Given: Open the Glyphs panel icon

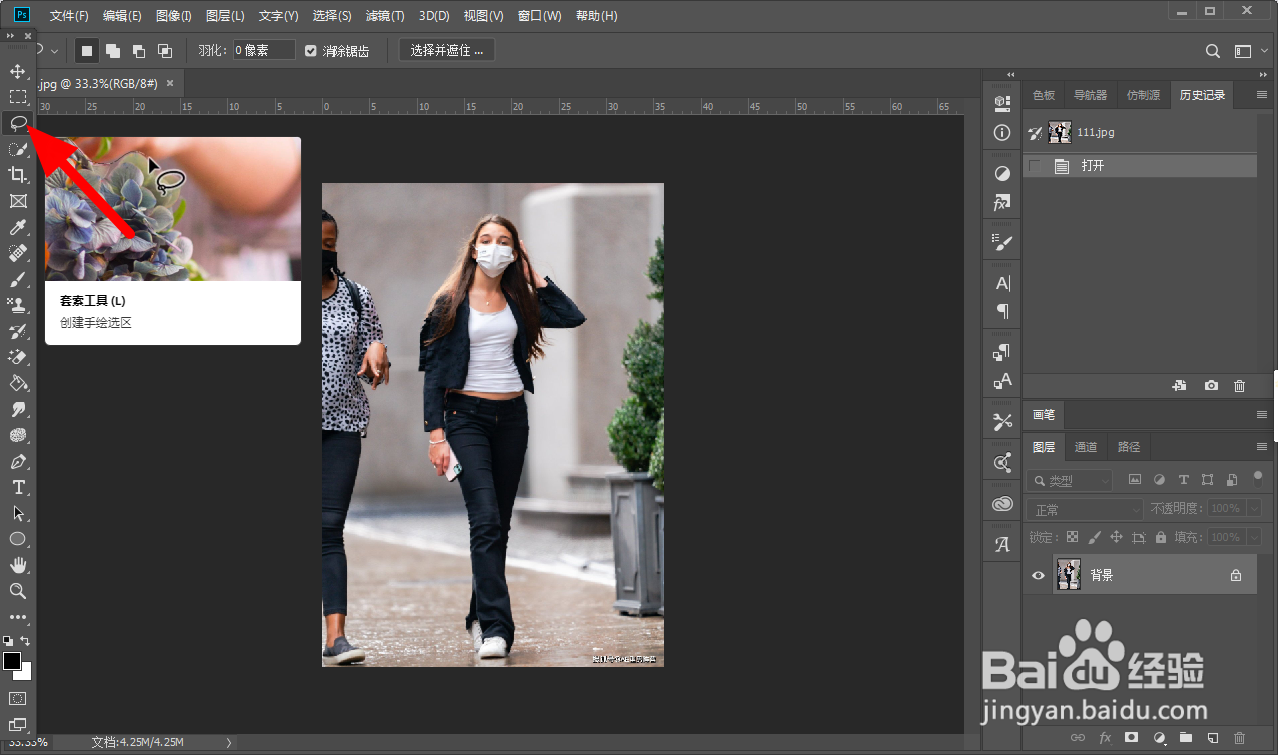Looking at the screenshot, I should tap(1002, 545).
